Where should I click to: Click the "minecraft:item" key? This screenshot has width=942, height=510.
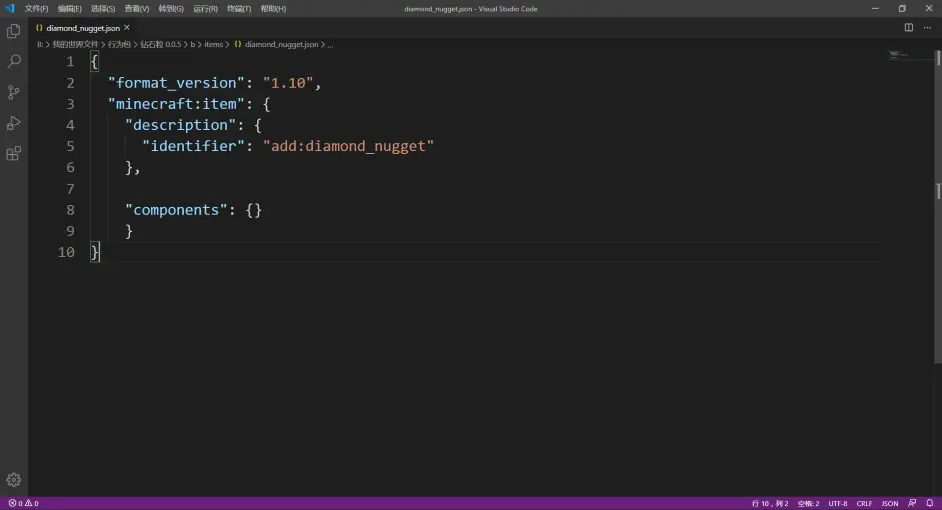[176, 104]
